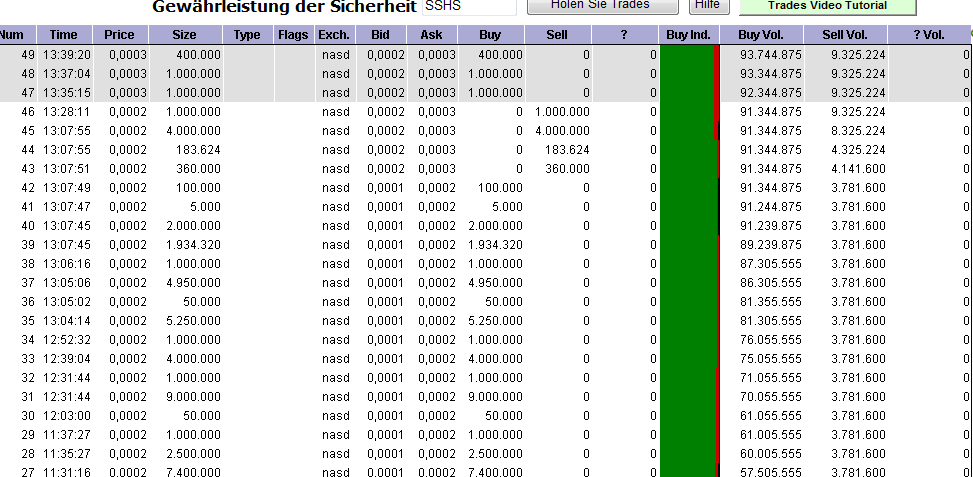Click sell volume 4.141.600
Viewport: 973px width, 477px height.
tap(858, 169)
